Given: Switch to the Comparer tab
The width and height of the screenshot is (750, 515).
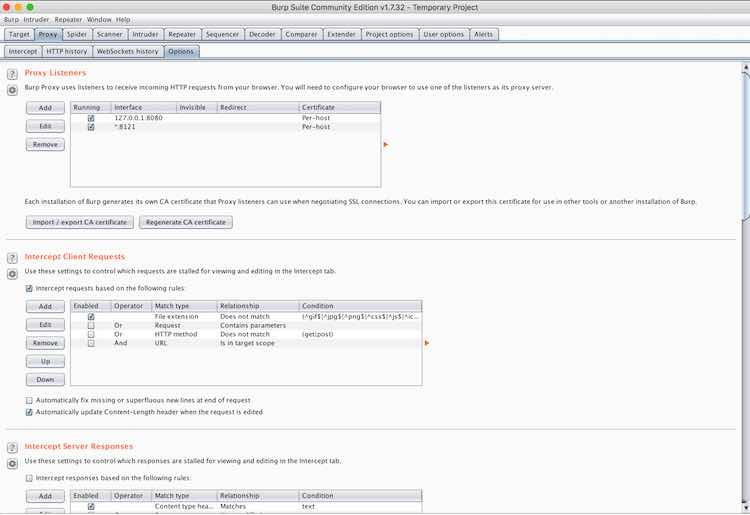Looking at the screenshot, I should click(301, 34).
